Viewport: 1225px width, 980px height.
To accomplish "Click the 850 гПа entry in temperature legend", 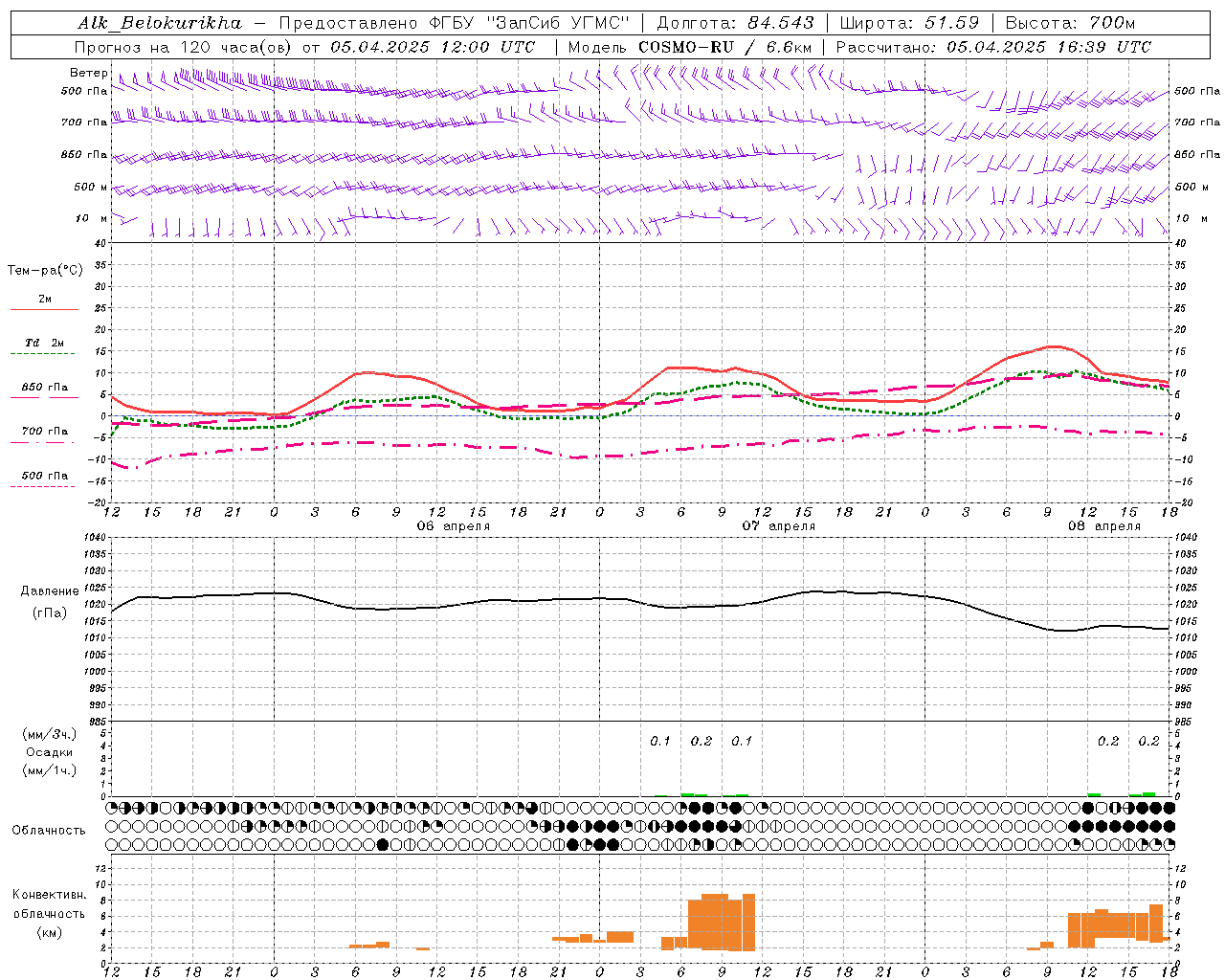I will 45,387.
